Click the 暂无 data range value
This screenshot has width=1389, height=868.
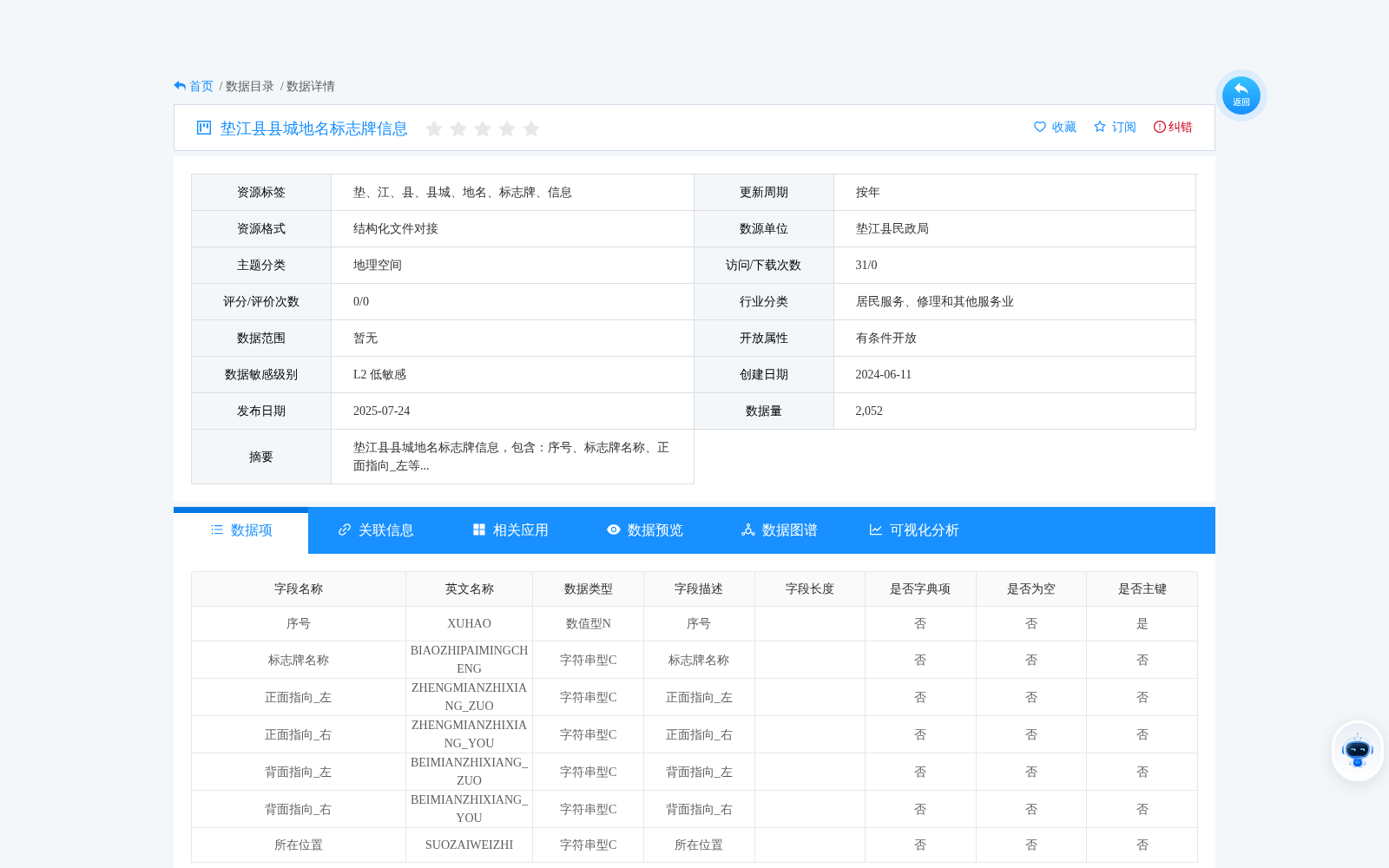[365, 338]
